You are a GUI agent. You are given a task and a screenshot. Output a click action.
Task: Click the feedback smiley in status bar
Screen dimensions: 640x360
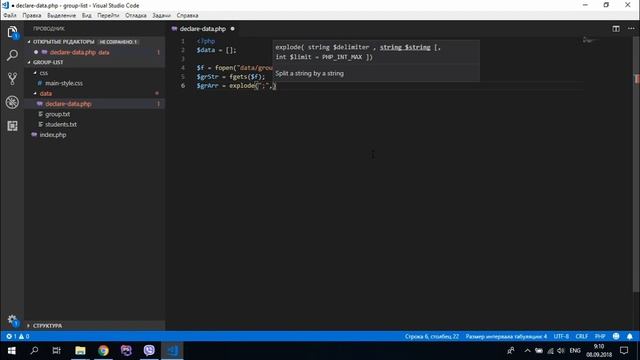(616, 336)
